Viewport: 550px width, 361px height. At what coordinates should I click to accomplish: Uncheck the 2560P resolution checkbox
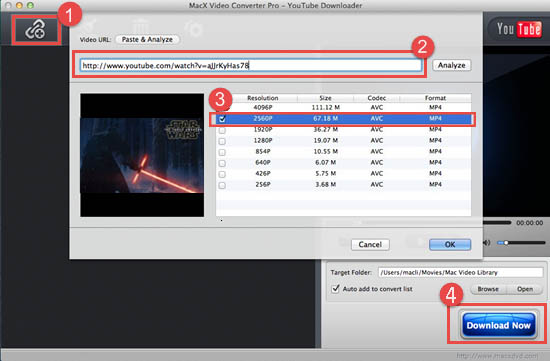pyautogui.click(x=222, y=119)
